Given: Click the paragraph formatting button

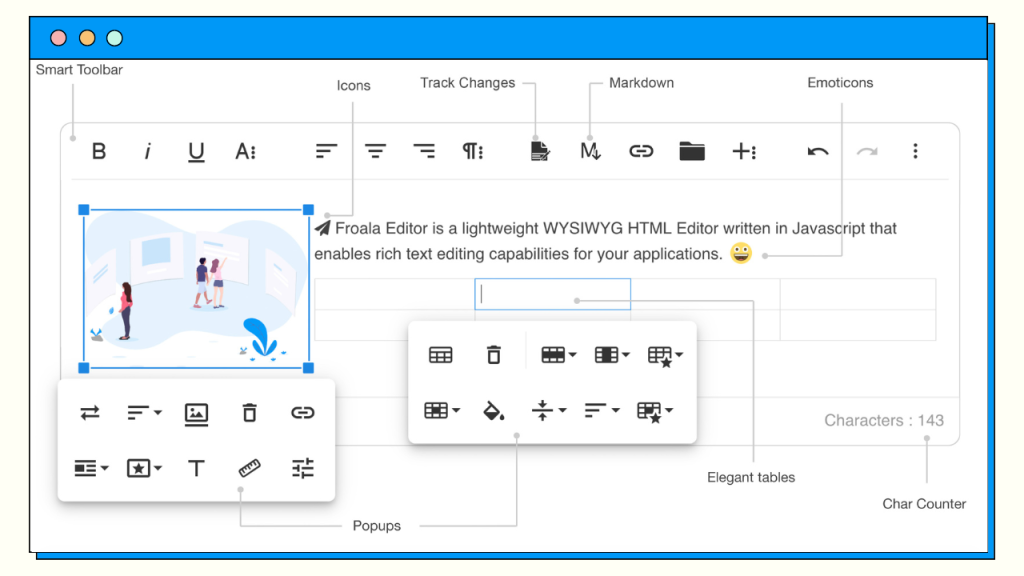Looking at the screenshot, I should (472, 151).
